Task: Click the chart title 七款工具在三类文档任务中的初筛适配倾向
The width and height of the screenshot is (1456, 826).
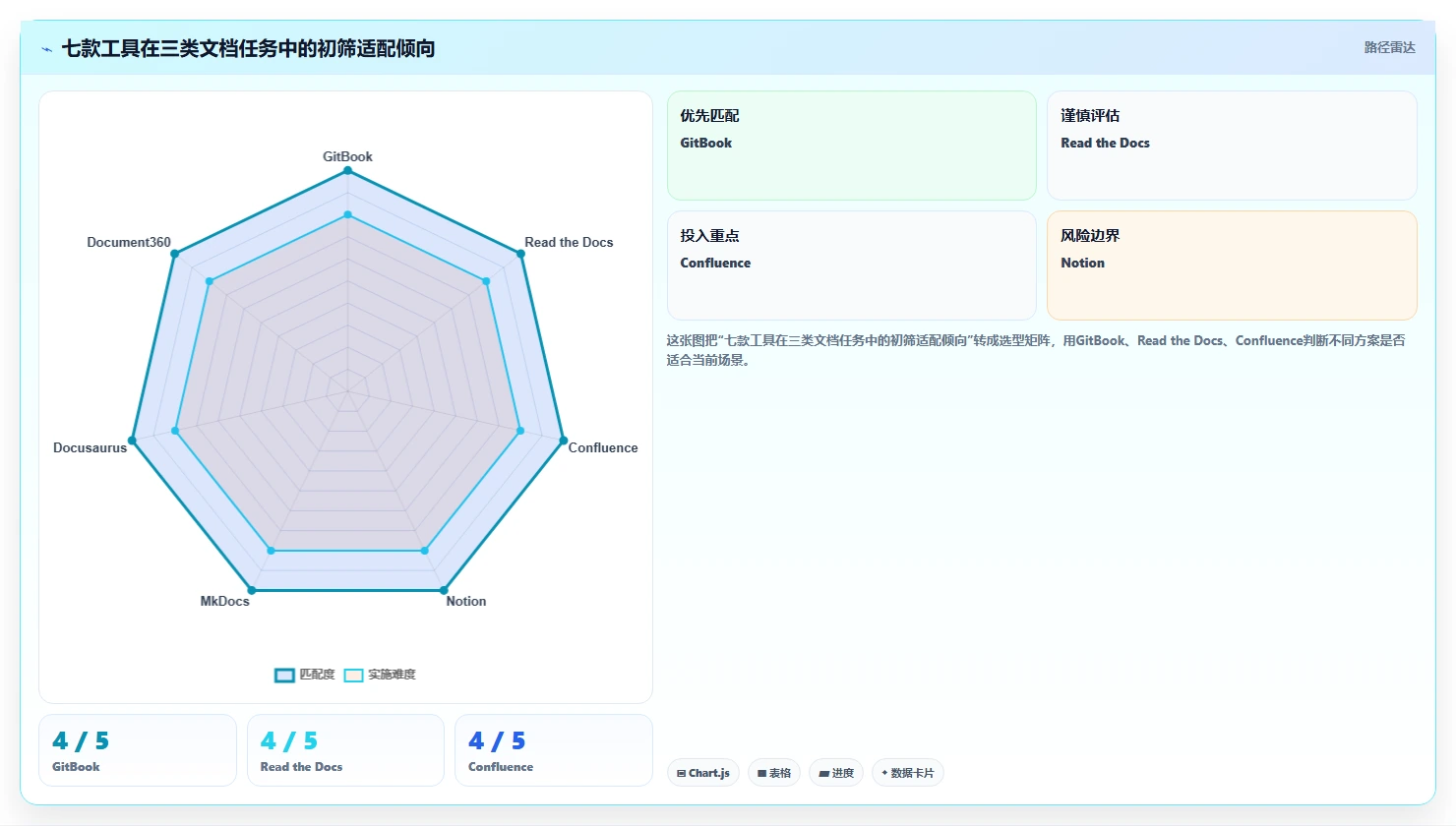Action: point(248,48)
